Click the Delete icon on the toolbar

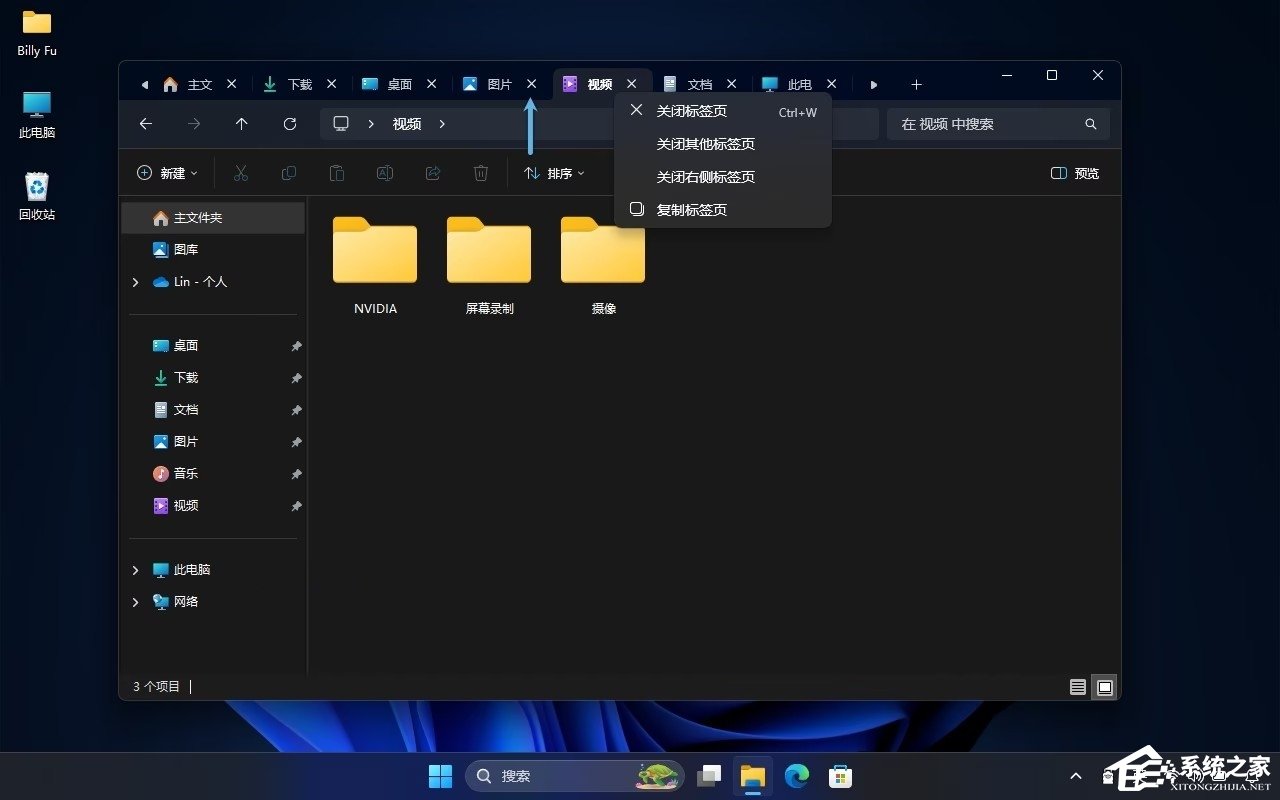480,173
